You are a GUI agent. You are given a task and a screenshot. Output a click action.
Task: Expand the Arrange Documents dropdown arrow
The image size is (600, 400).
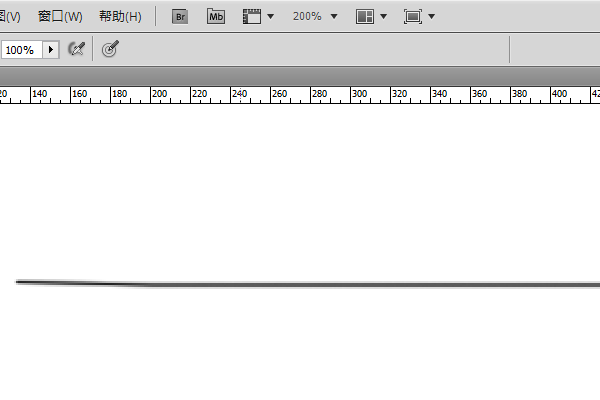[x=383, y=16]
